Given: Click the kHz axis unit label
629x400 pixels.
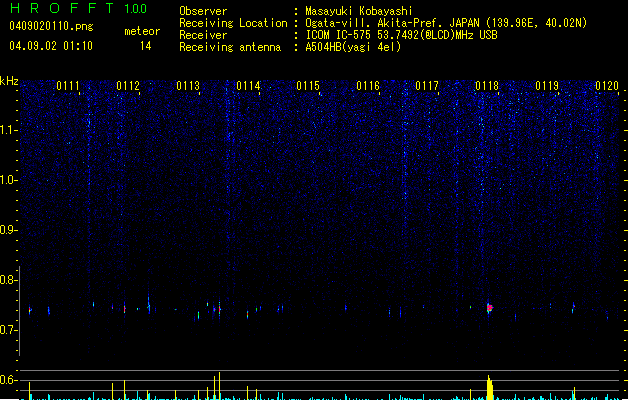Looking at the screenshot, I should (x=9, y=81).
